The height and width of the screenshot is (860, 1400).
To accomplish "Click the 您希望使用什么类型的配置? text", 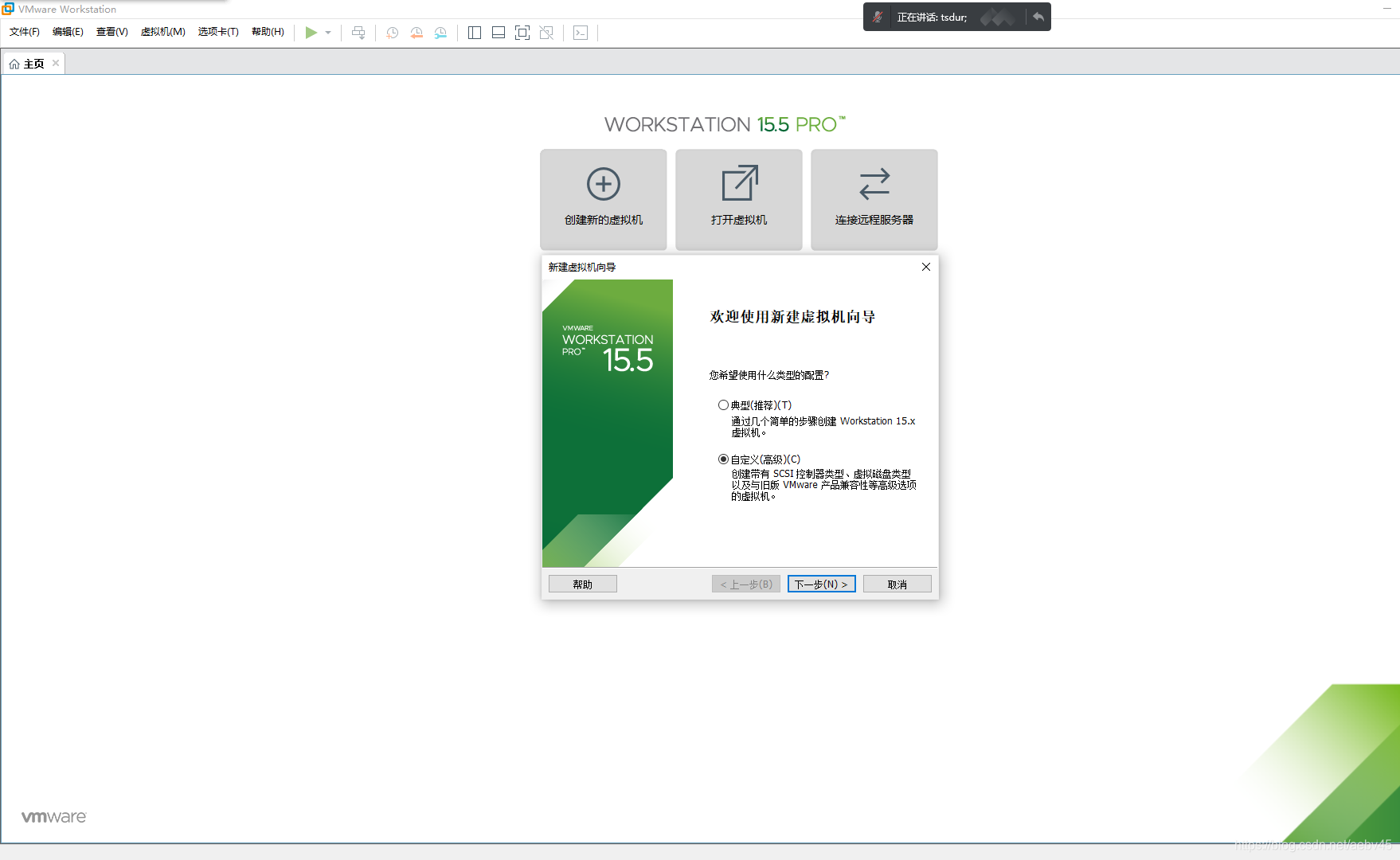I will (x=769, y=375).
